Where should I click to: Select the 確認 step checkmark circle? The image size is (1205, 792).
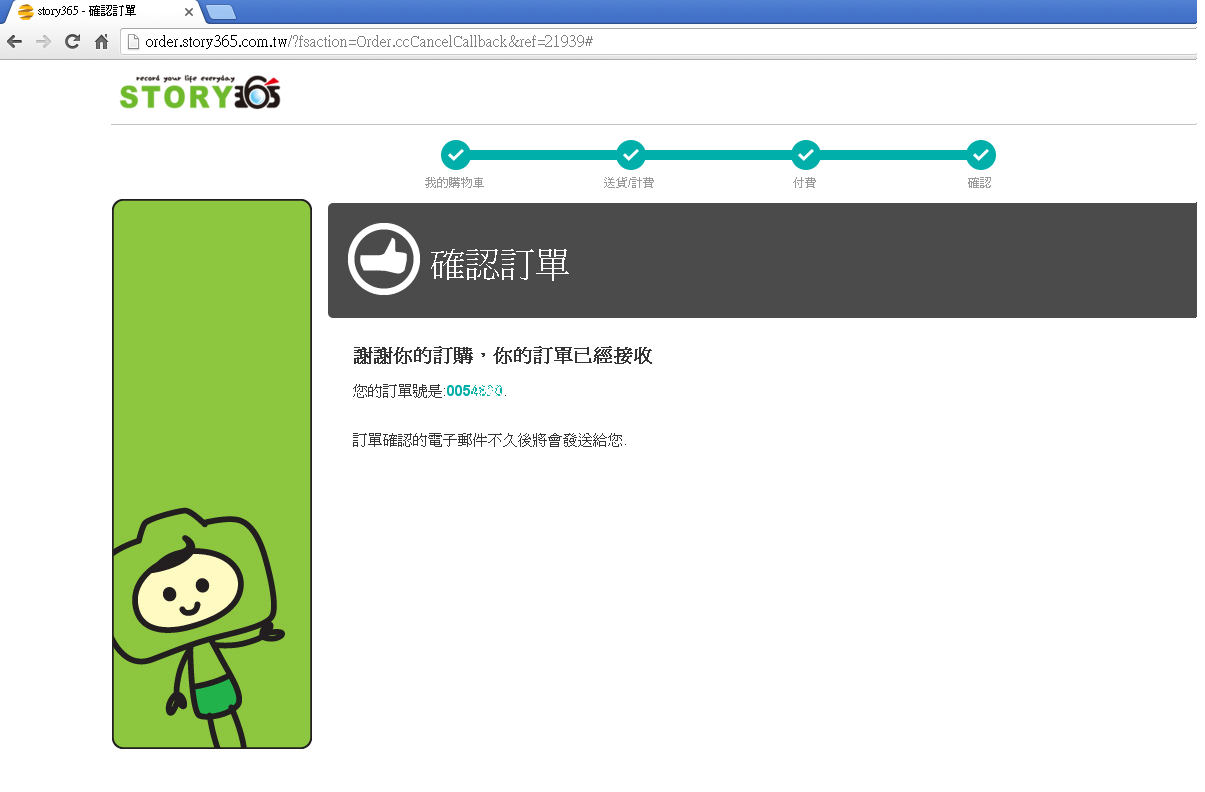(980, 155)
